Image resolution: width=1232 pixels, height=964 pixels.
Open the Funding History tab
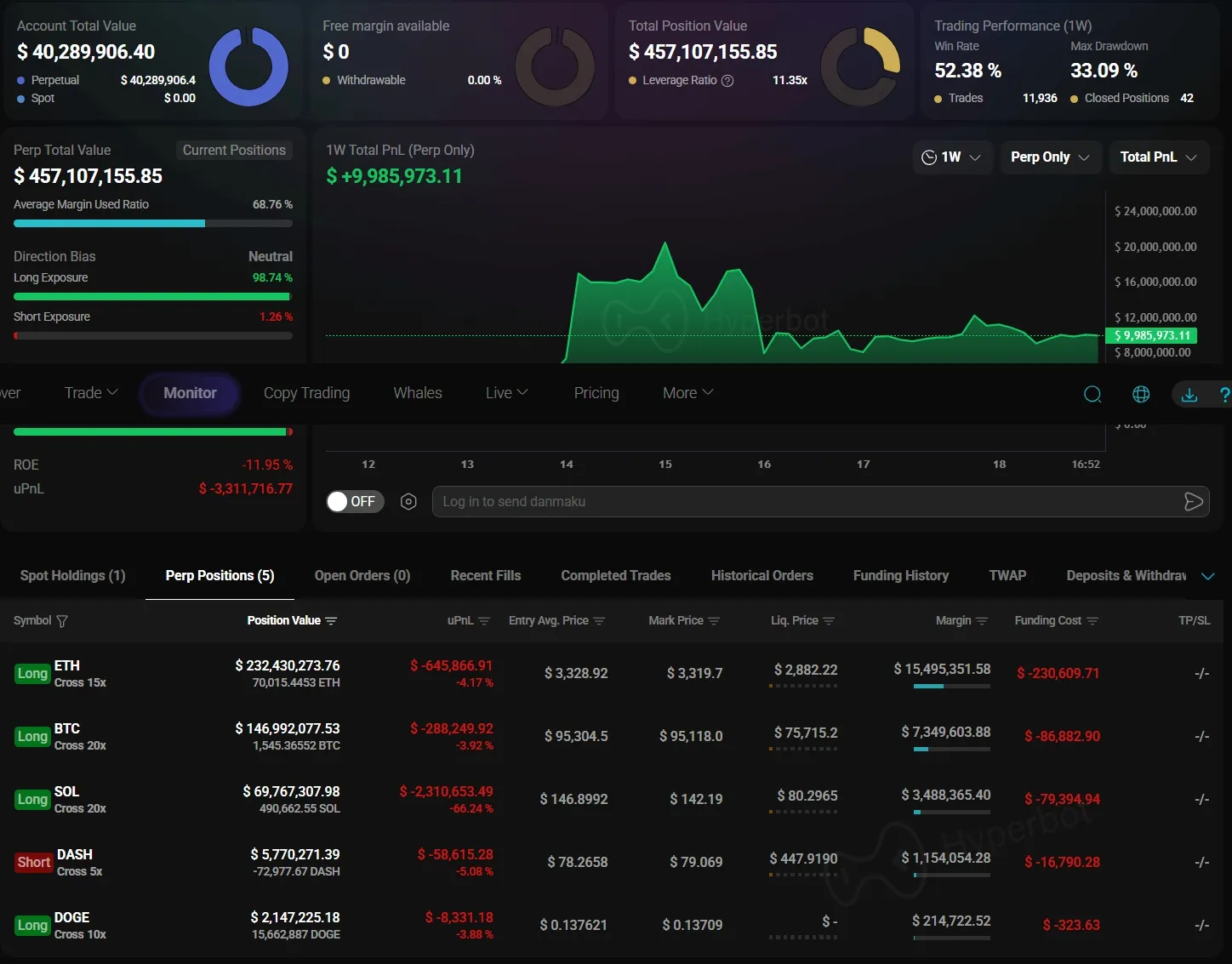coord(900,575)
